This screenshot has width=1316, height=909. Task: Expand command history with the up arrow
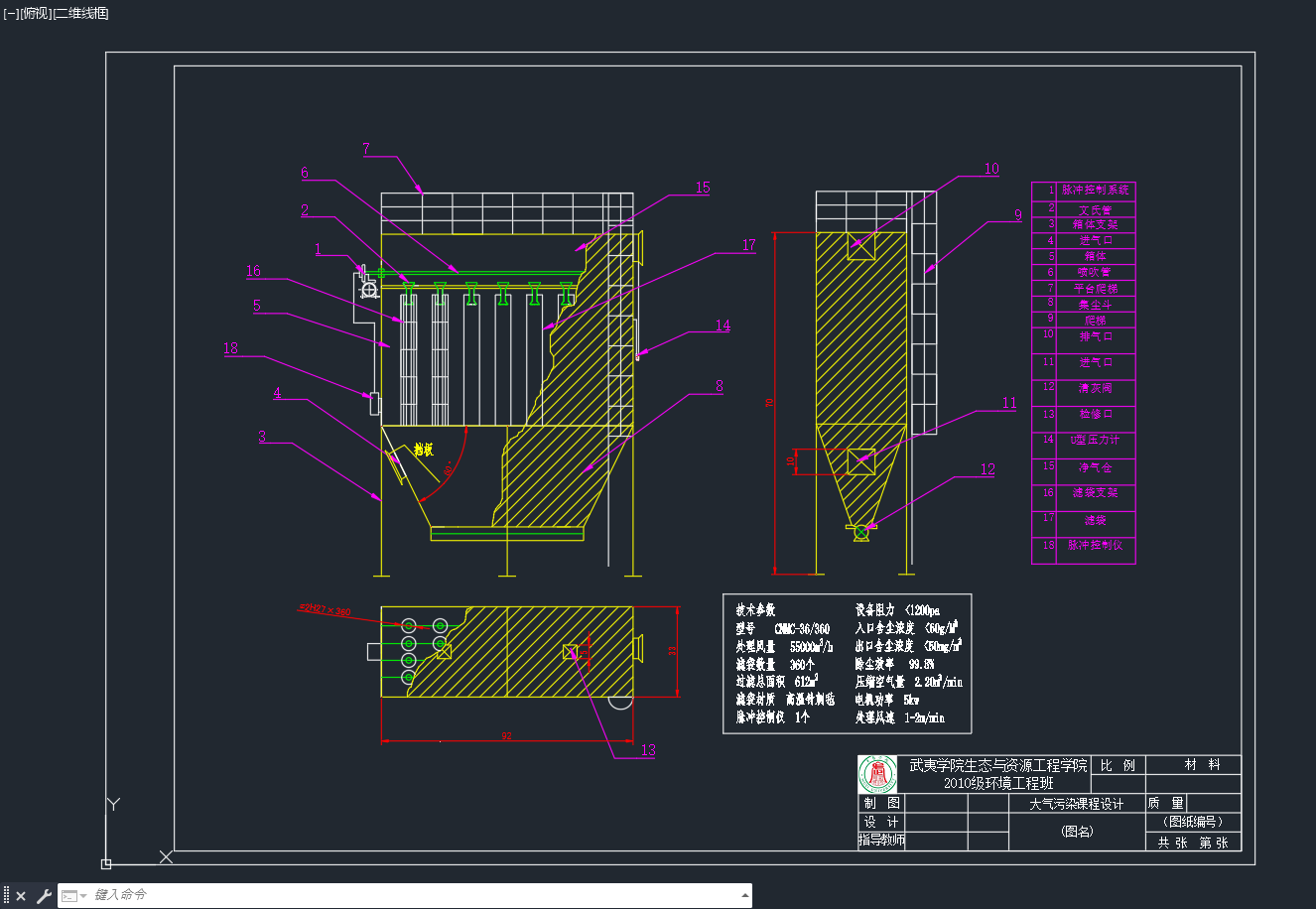click(x=745, y=895)
